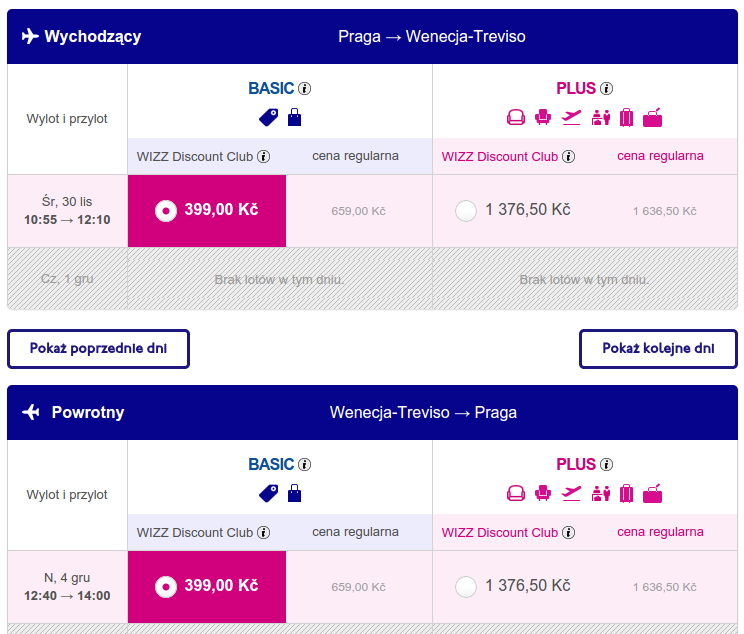Click the outbound BASIC small bag icon

[x=295, y=117]
